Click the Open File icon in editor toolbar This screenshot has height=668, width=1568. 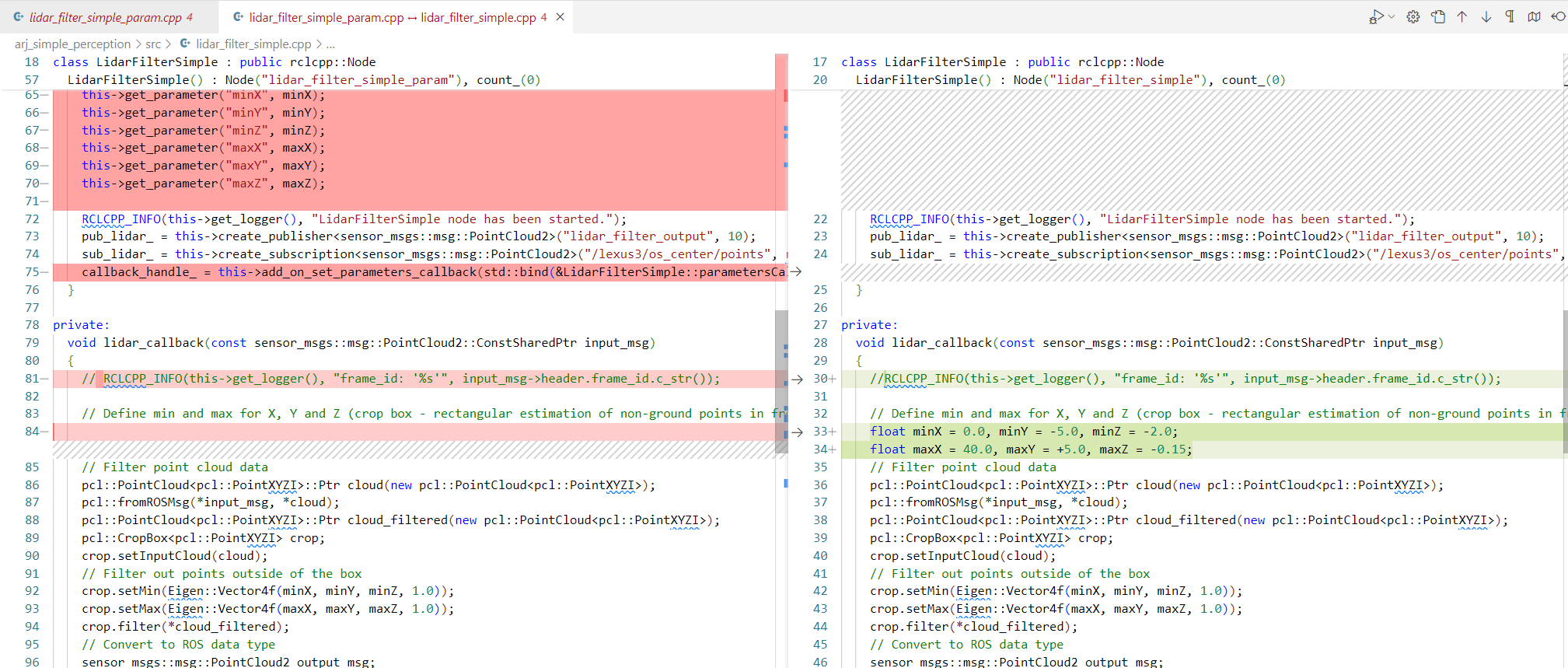tap(1438, 16)
